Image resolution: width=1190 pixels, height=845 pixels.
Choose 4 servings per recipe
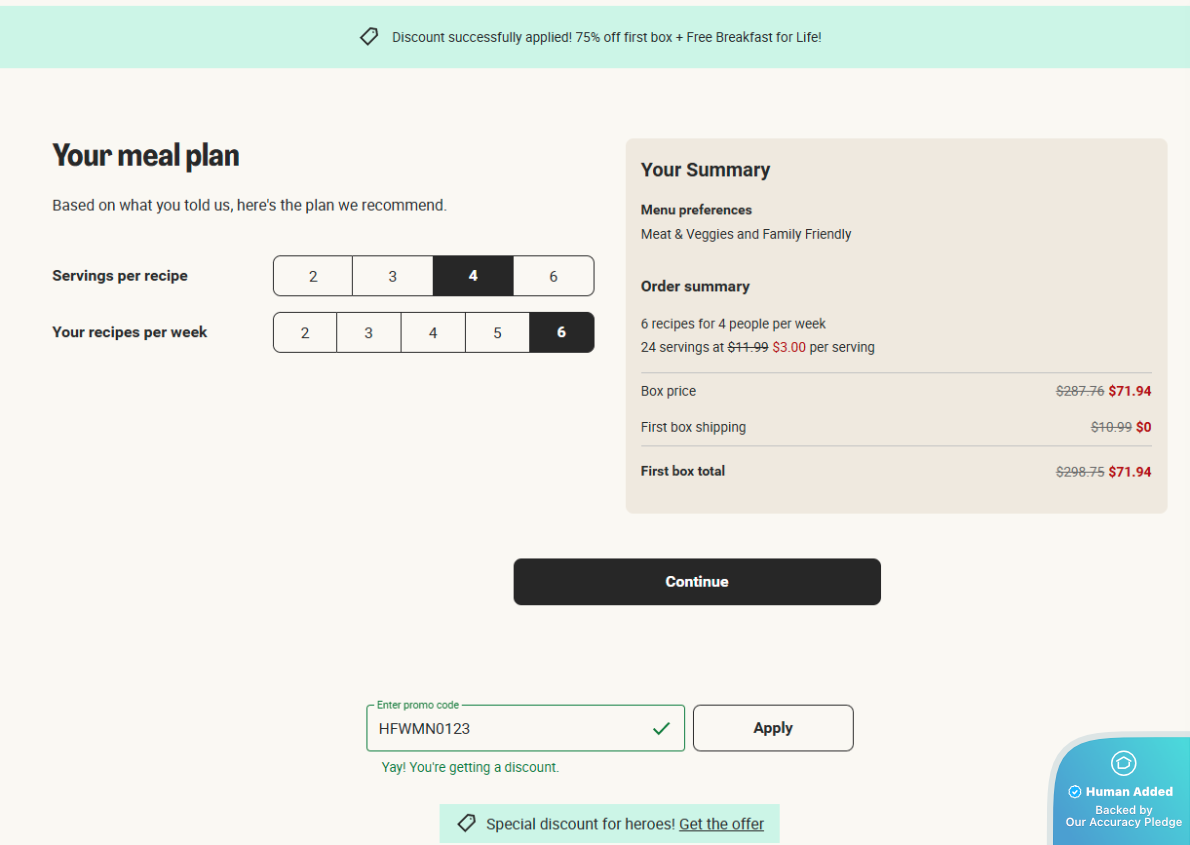coord(473,276)
